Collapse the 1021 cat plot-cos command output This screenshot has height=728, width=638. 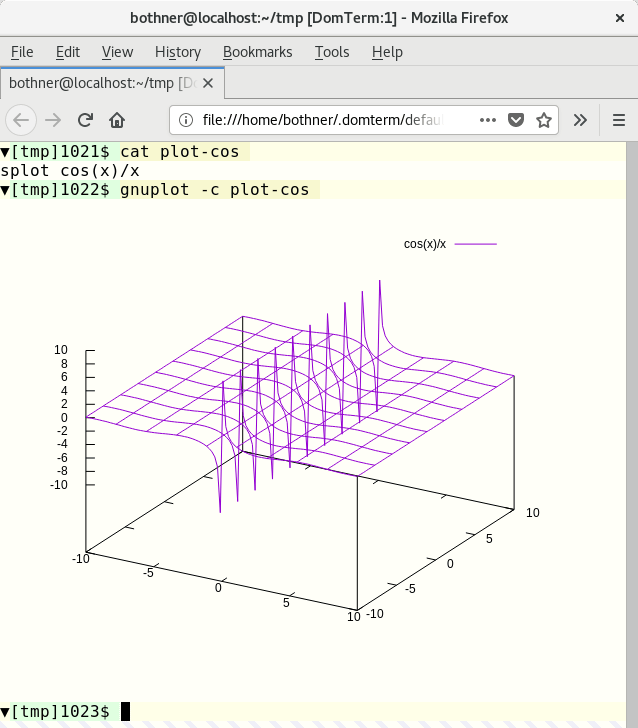6,152
